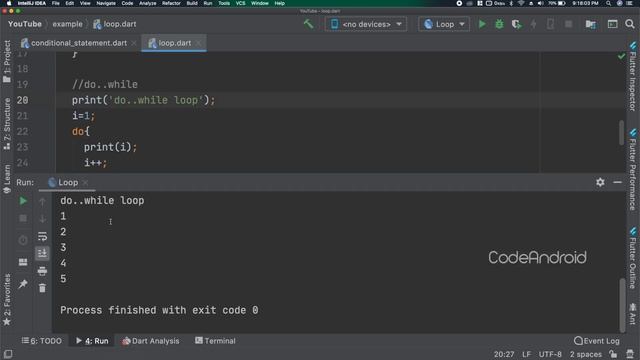This screenshot has width=640, height=360.
Task: Open Run panel settings gear
Action: pos(600,182)
